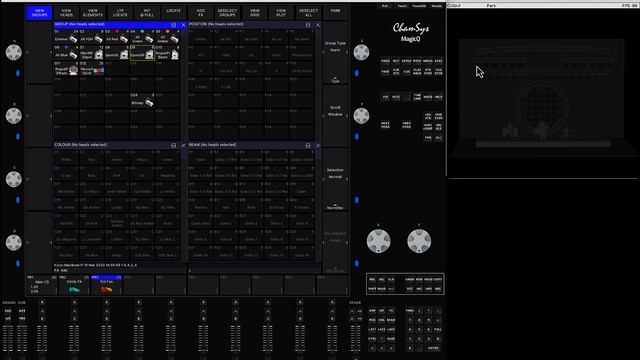Switch to VIEW ELEMENTS
The width and height of the screenshot is (640, 360).
pyautogui.click(x=93, y=13)
